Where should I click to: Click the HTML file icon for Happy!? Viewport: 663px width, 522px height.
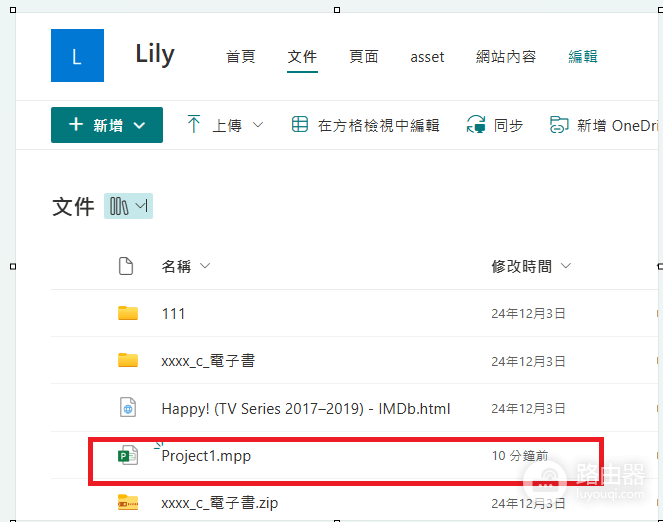tap(128, 408)
